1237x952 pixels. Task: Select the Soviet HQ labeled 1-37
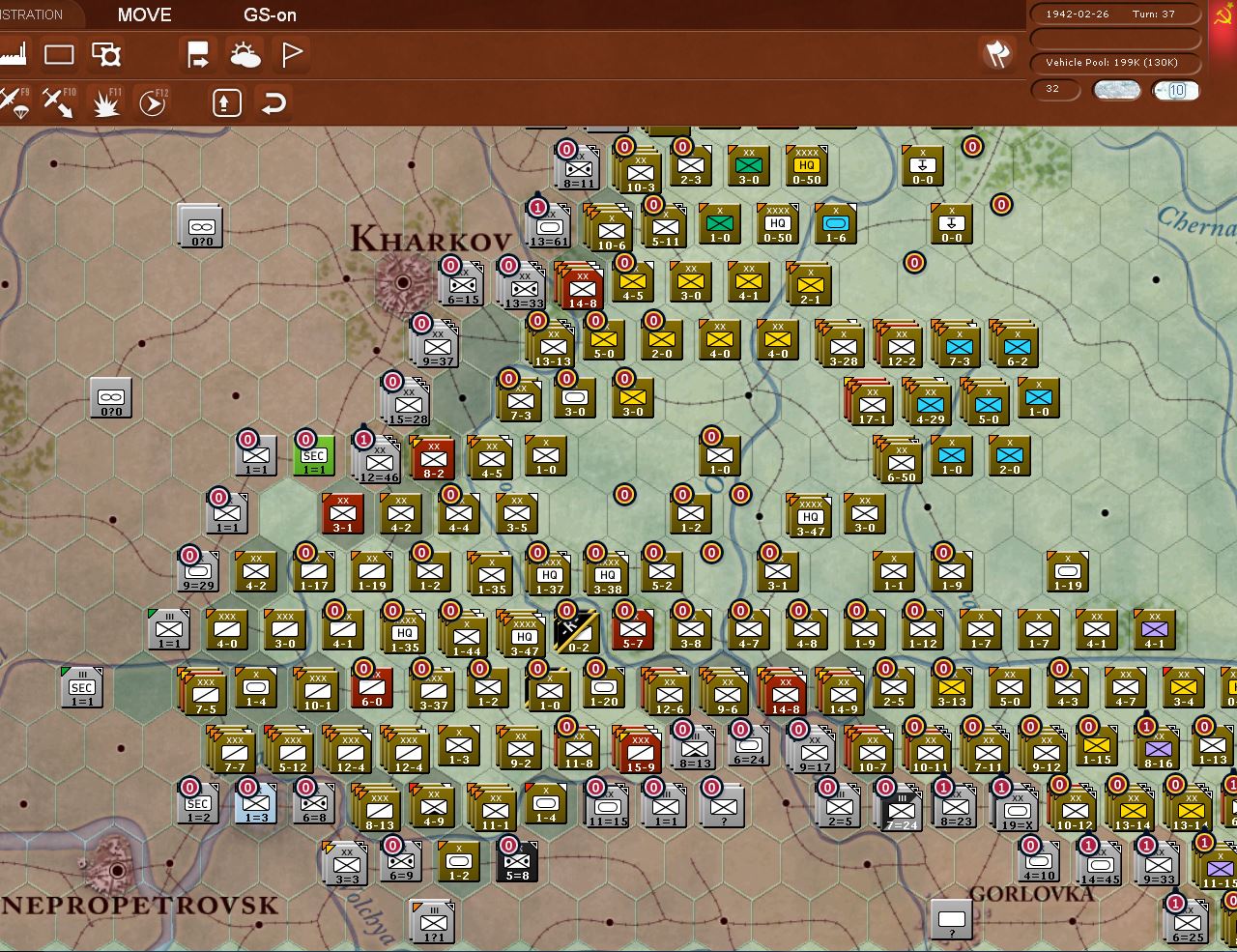coord(549,573)
